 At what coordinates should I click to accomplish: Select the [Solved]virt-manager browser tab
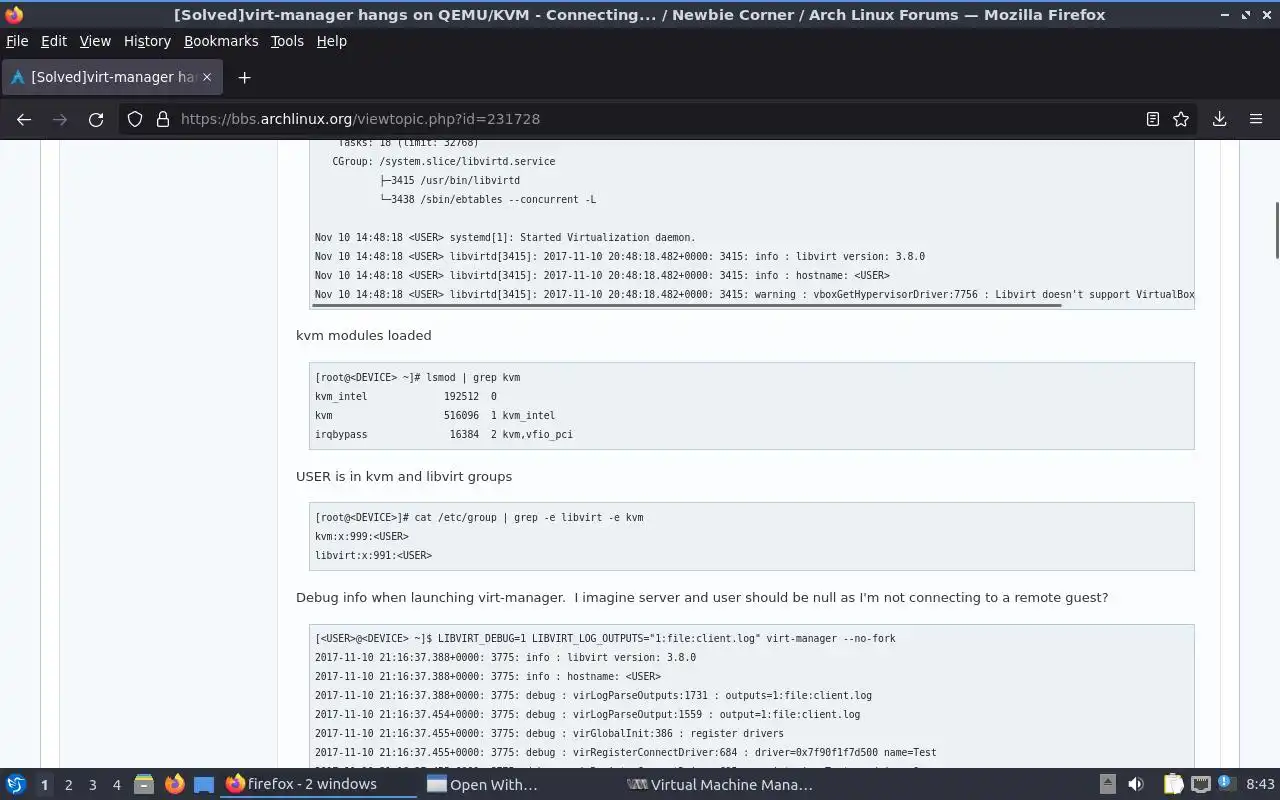[112, 77]
